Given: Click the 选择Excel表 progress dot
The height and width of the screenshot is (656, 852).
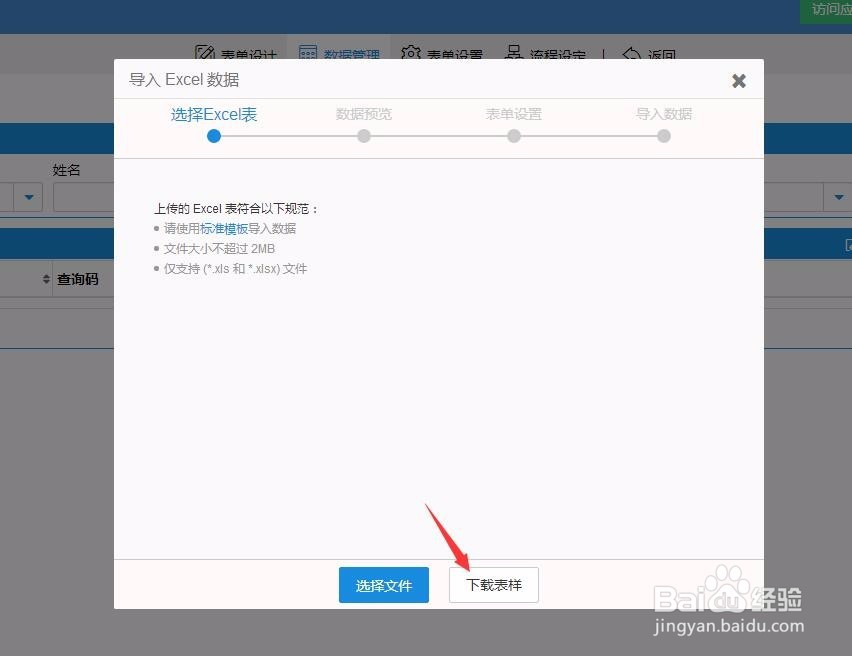Looking at the screenshot, I should 213,136.
